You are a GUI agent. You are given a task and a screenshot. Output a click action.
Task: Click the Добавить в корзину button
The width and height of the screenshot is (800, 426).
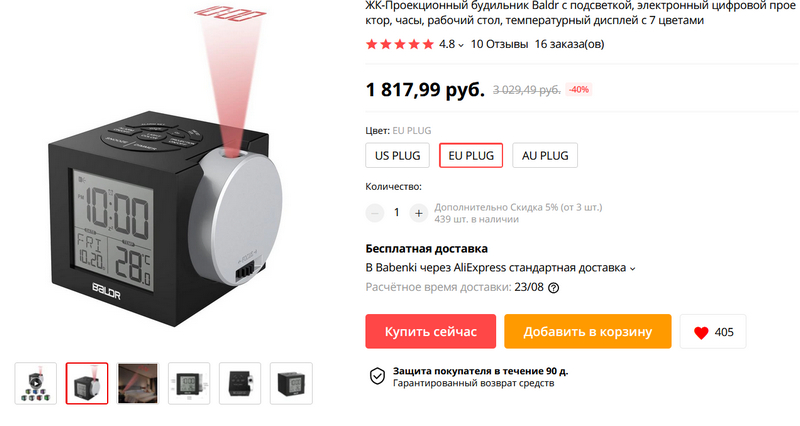coord(588,332)
